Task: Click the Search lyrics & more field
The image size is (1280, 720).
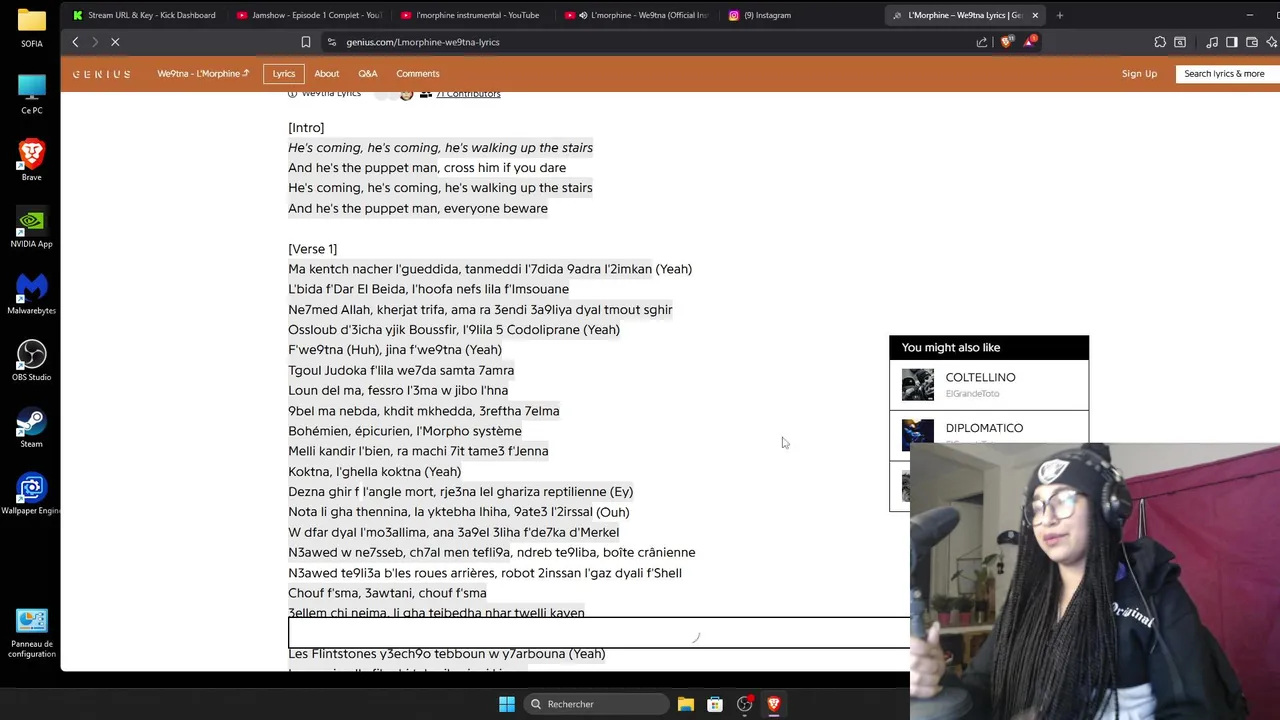Action: pyautogui.click(x=1227, y=73)
